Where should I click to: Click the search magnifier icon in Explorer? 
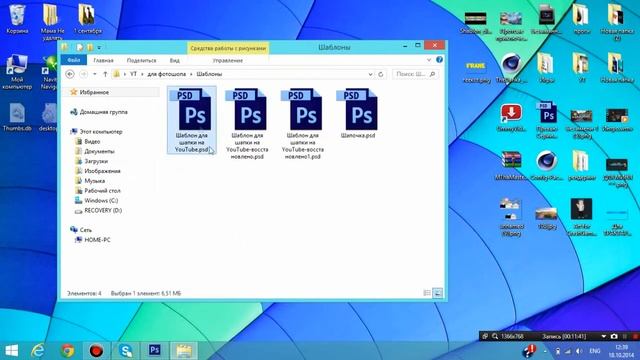[433, 74]
